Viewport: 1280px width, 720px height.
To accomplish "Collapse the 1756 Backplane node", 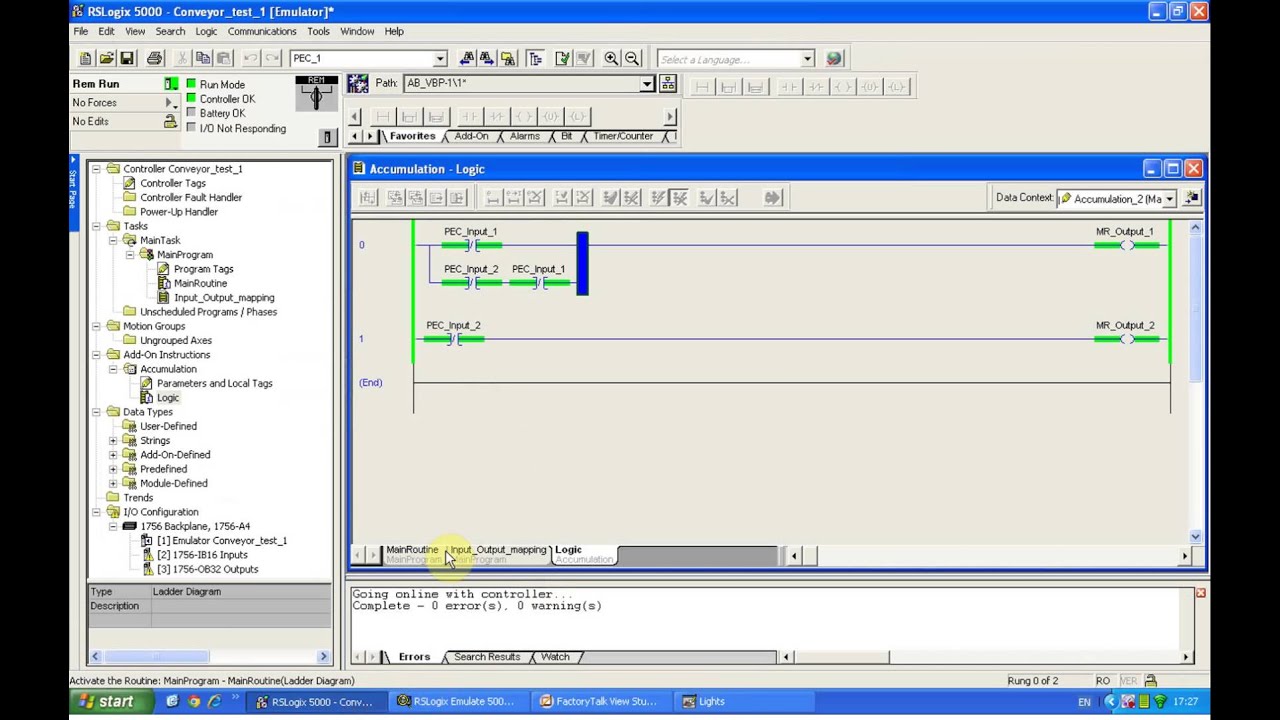I will (113, 526).
